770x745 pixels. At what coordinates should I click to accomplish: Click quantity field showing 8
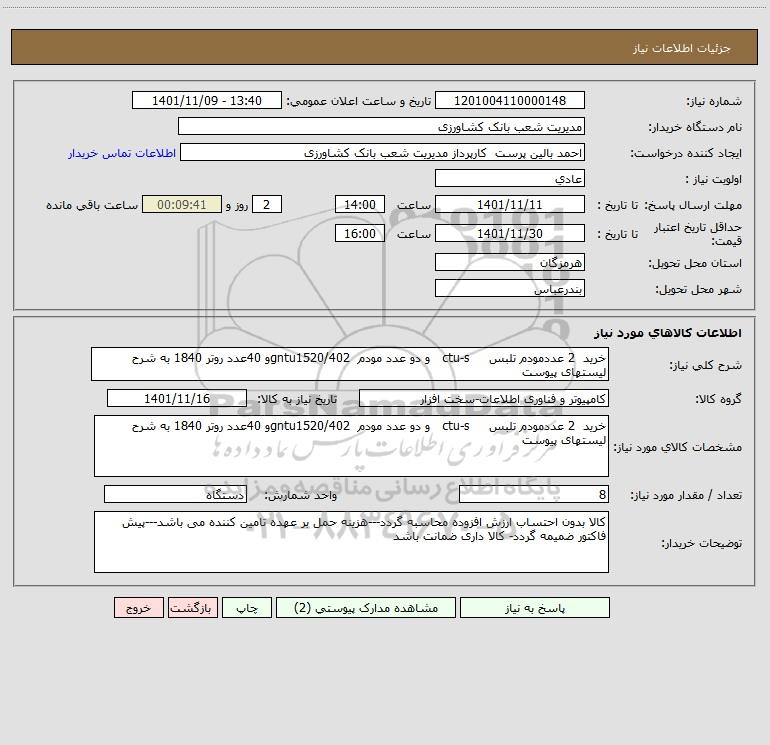[534, 494]
